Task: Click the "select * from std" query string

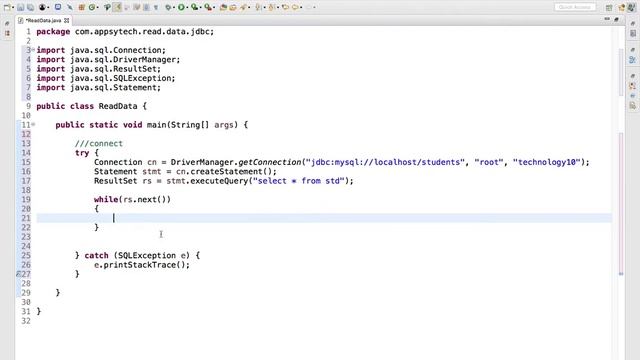Action: pos(299,181)
